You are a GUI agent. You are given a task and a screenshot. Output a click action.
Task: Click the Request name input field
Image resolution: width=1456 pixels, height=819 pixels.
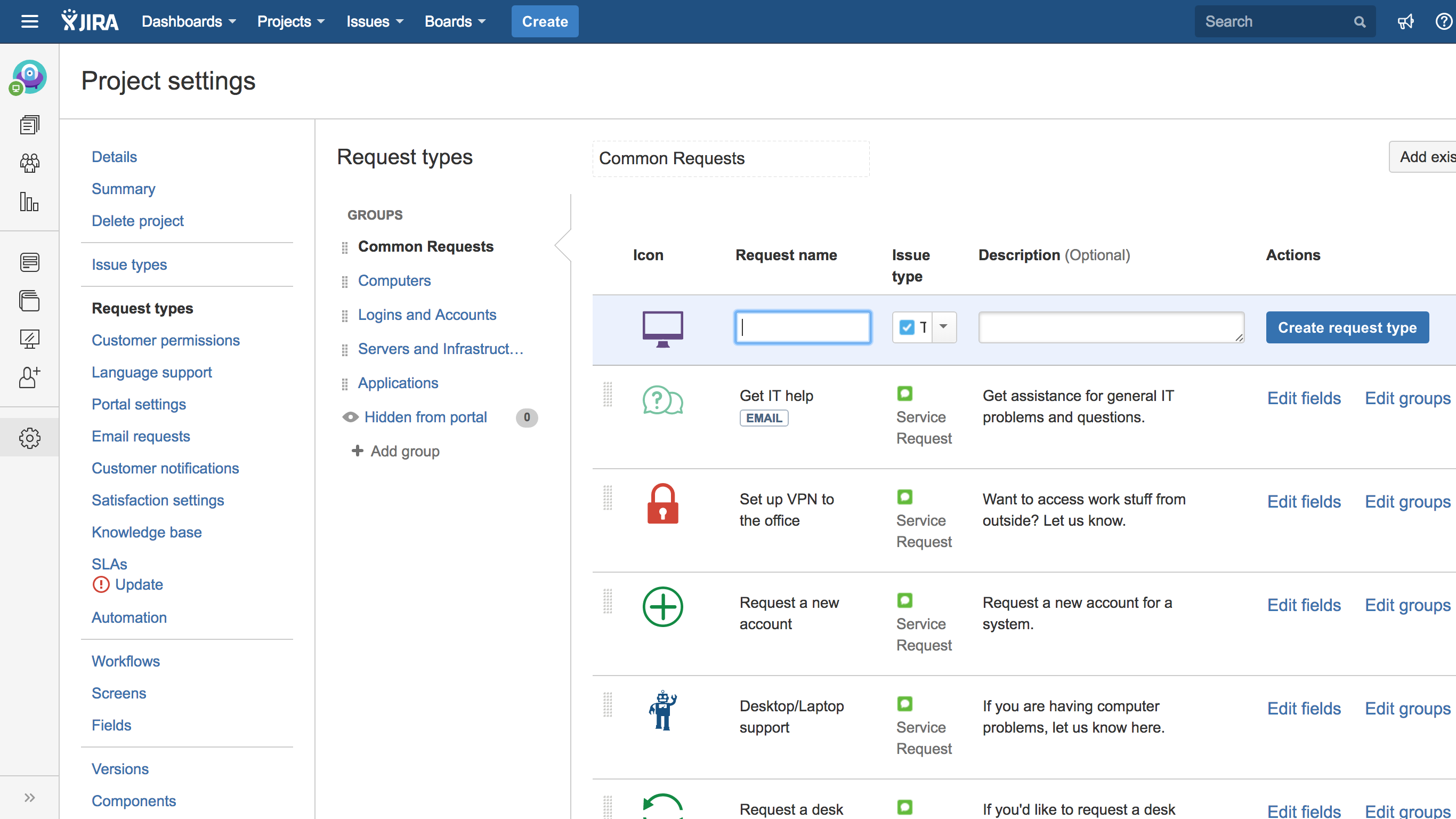(803, 327)
